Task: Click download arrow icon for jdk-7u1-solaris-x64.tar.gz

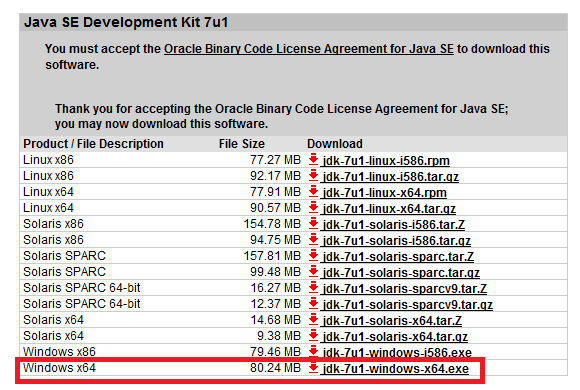Action: (313, 335)
